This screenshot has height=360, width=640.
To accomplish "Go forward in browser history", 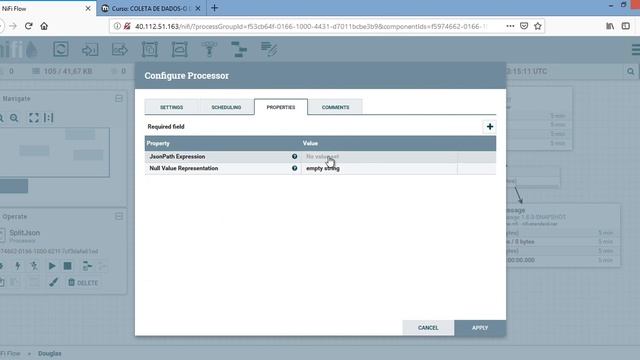I will tap(13, 26).
